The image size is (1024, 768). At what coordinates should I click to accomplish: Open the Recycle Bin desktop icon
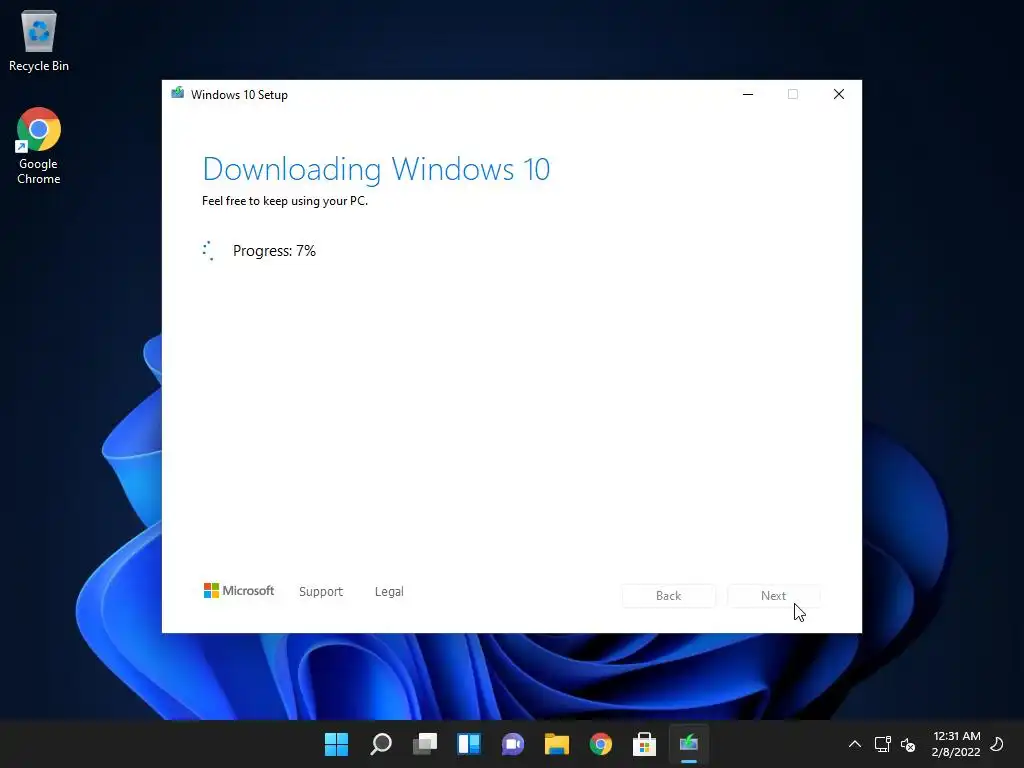point(39,40)
